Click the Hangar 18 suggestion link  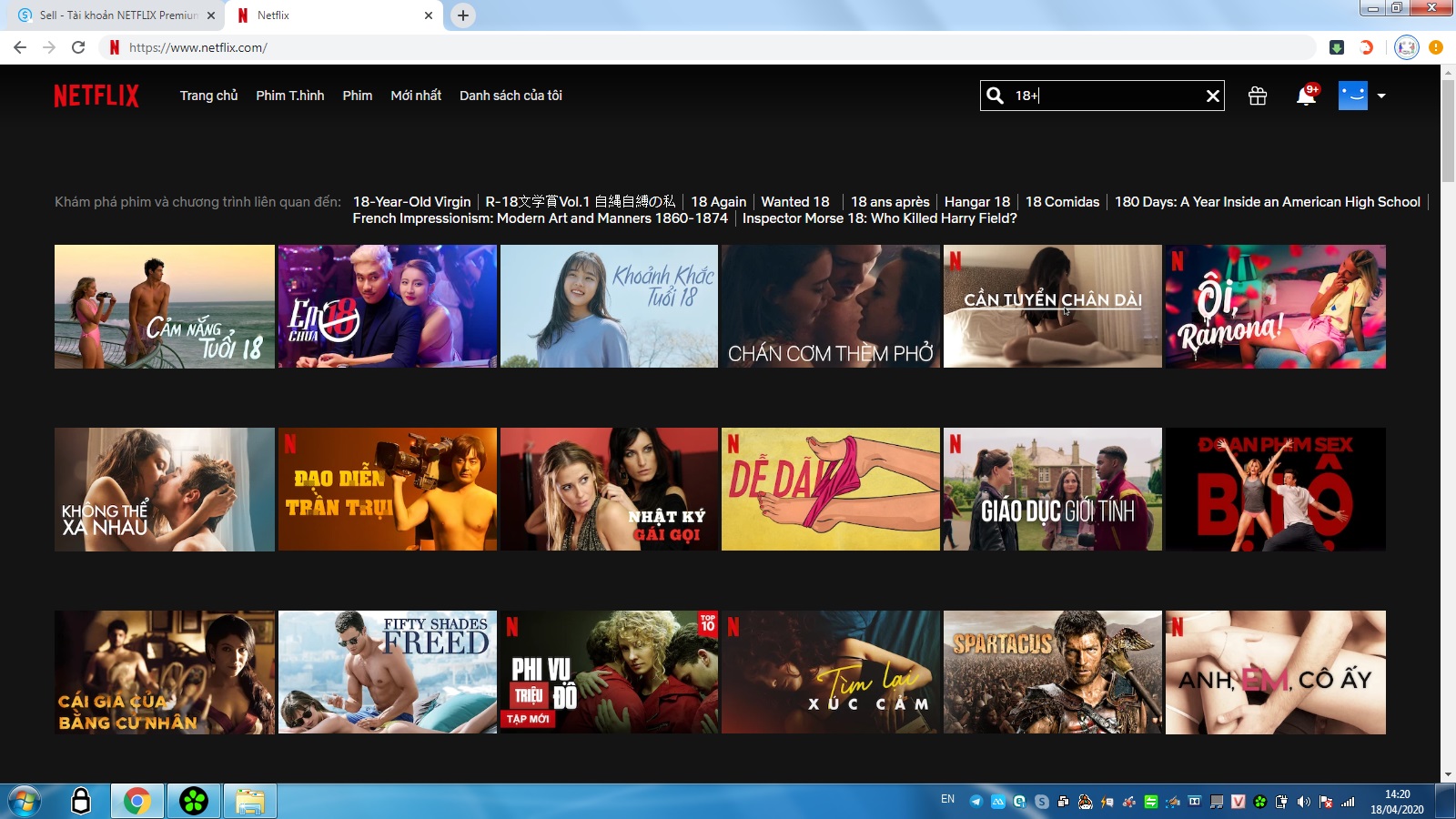coord(976,202)
